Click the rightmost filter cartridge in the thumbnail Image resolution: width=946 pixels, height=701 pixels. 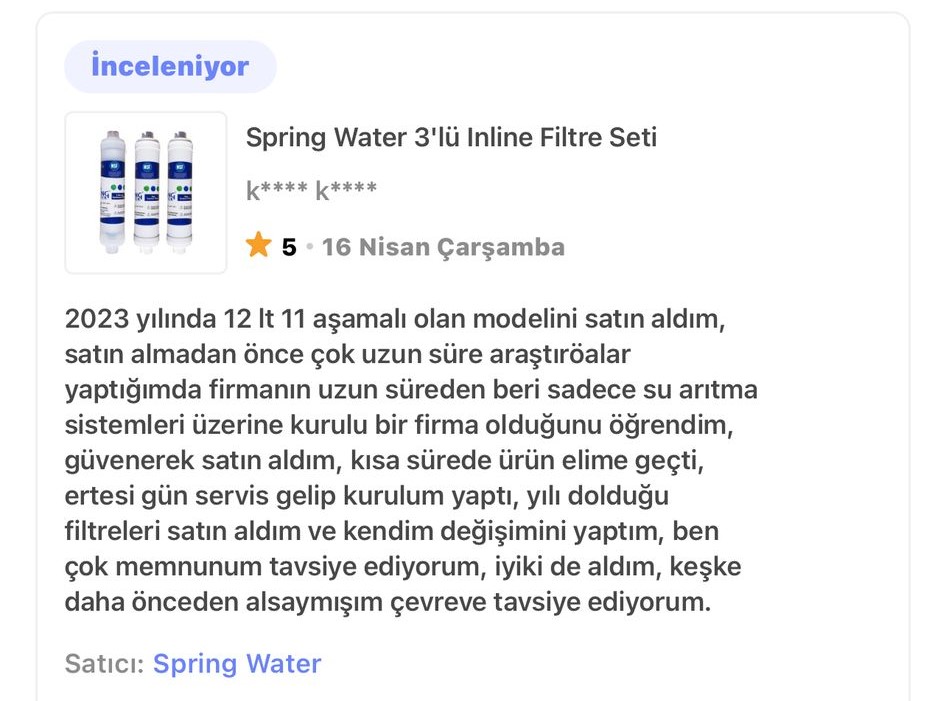coord(180,191)
